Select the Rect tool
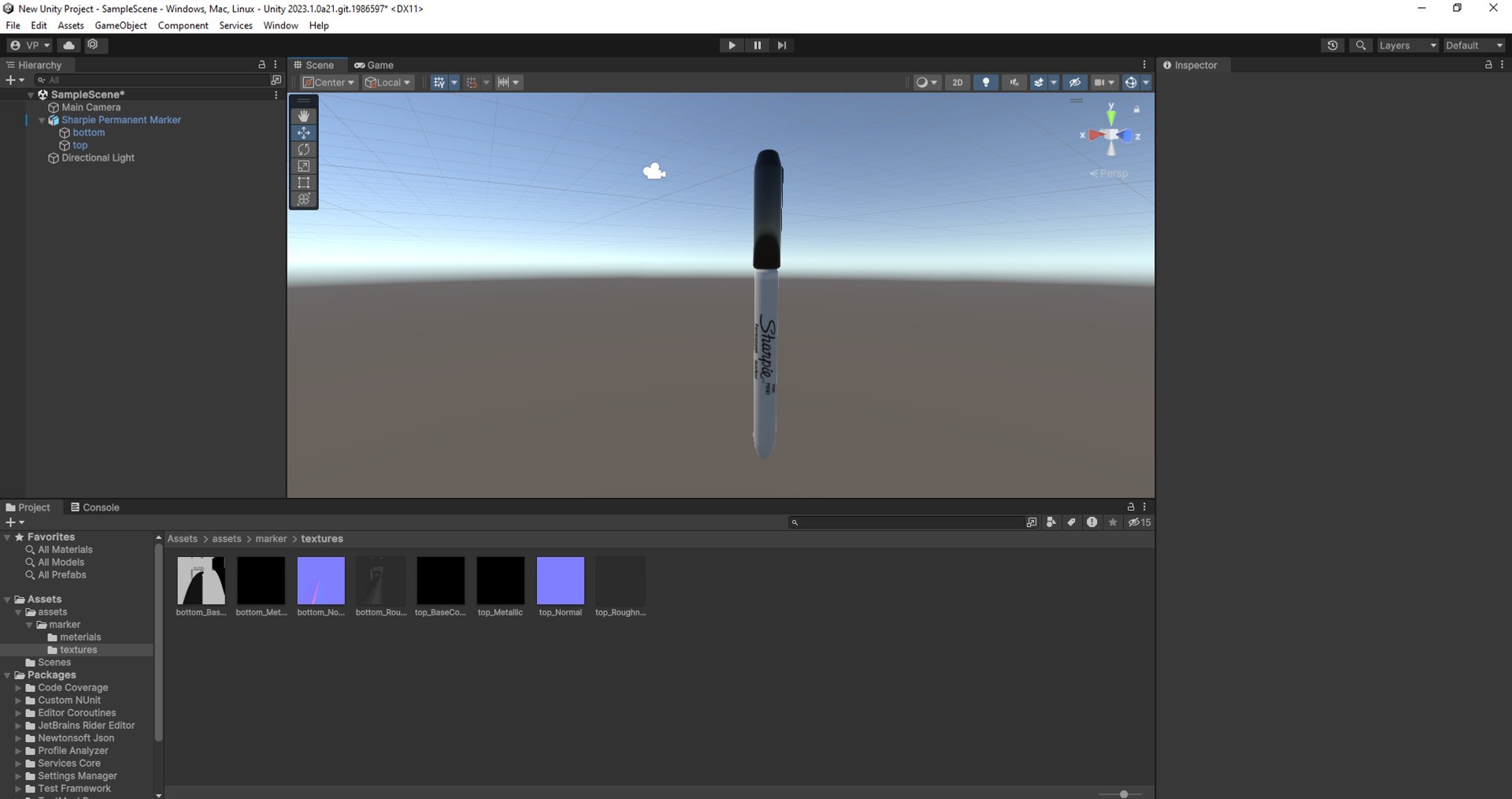The height and width of the screenshot is (799, 1512). click(x=303, y=182)
